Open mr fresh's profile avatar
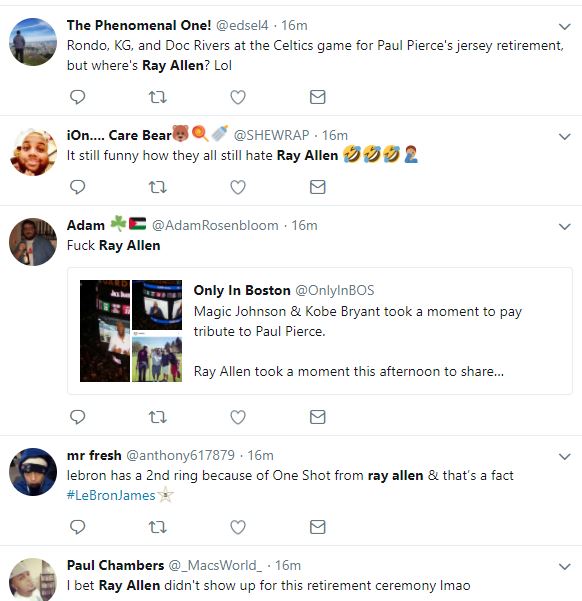Screen dimensions: 582x601 tap(33, 472)
